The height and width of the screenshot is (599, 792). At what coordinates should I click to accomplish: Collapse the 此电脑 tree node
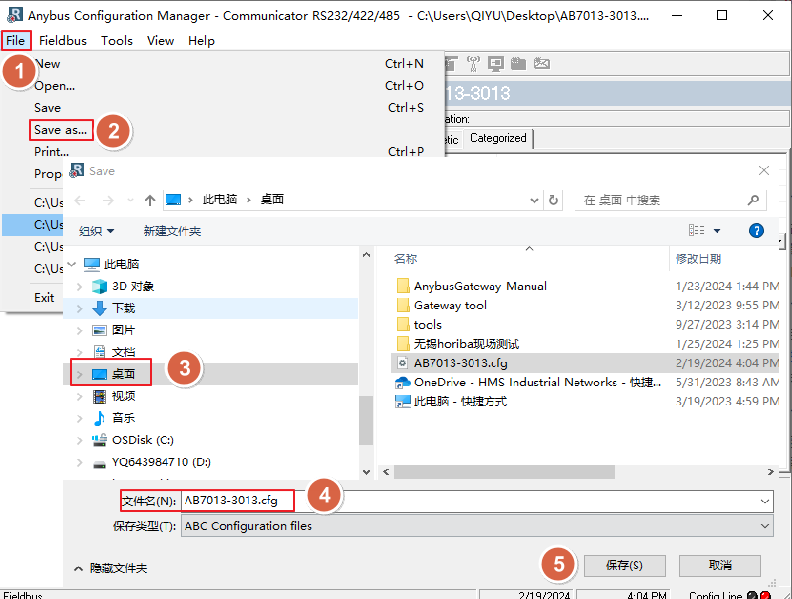click(72, 264)
